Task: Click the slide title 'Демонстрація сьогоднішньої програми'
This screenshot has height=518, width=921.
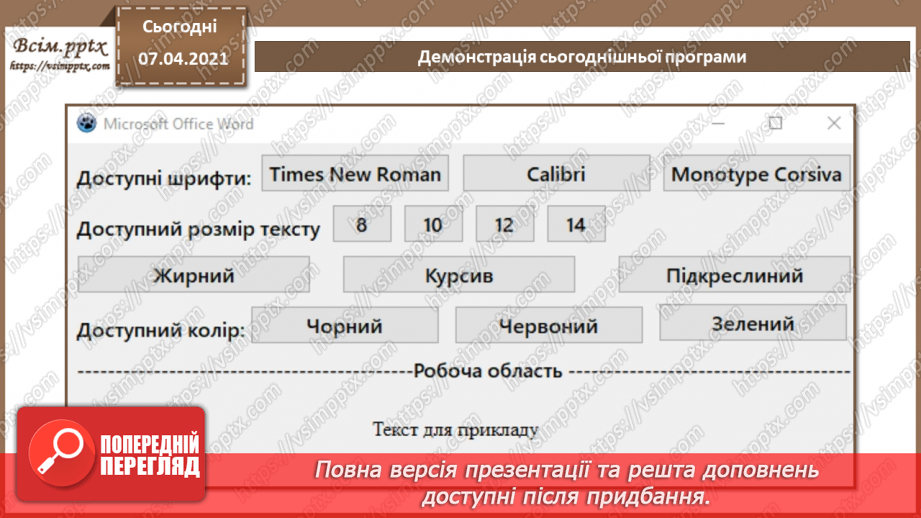Action: pyautogui.click(x=582, y=57)
